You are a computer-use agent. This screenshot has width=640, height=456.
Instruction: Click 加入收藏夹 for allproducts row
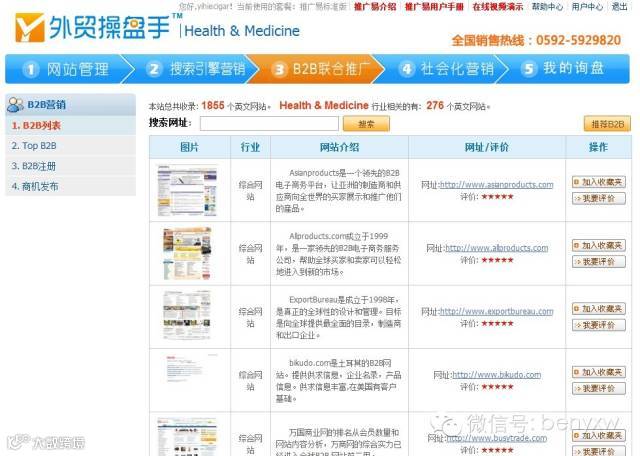tap(599, 245)
